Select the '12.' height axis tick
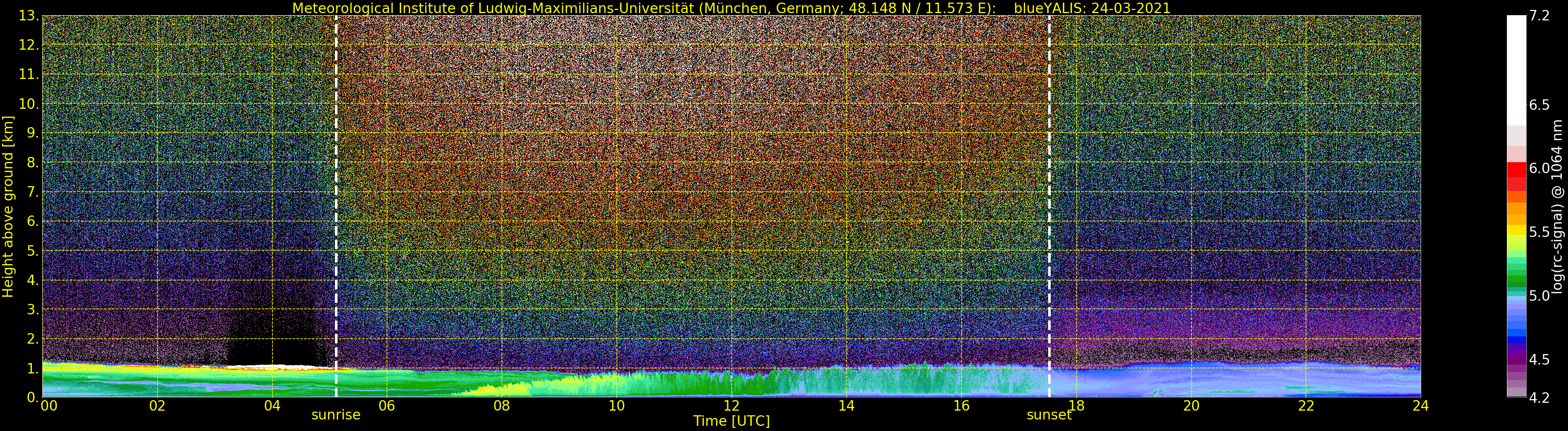Screen dimensions: 1568x431 29,45
